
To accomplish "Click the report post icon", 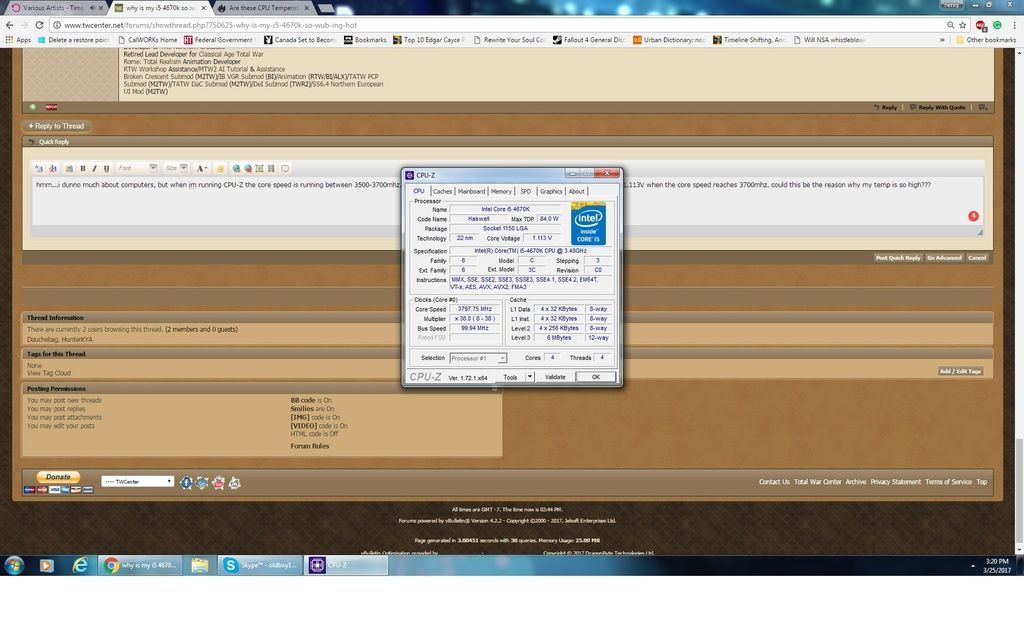I will pos(52,107).
